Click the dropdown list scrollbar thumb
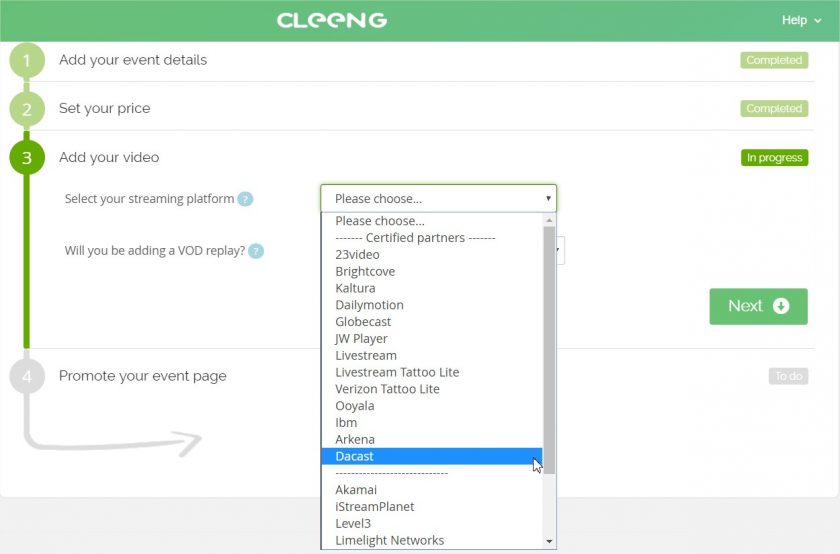 pyautogui.click(x=549, y=350)
